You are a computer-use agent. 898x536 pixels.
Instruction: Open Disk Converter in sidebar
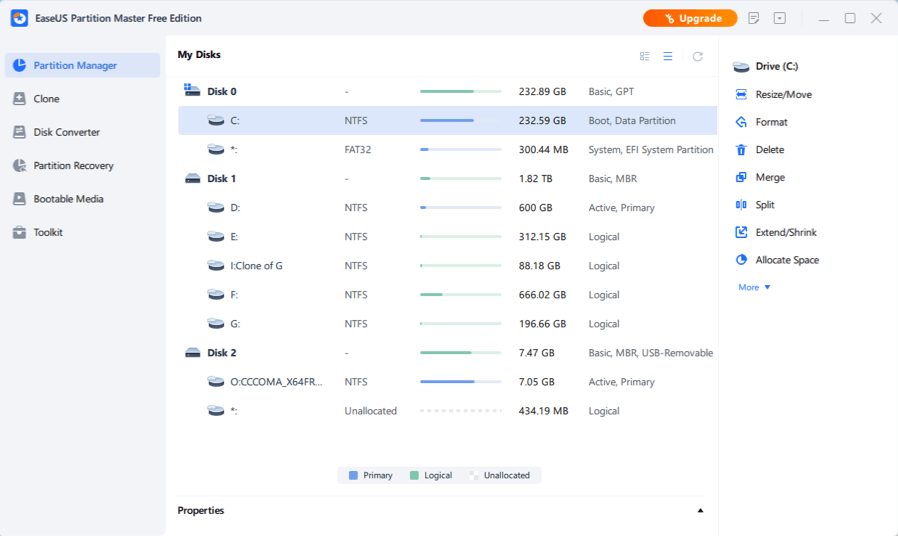pos(66,132)
